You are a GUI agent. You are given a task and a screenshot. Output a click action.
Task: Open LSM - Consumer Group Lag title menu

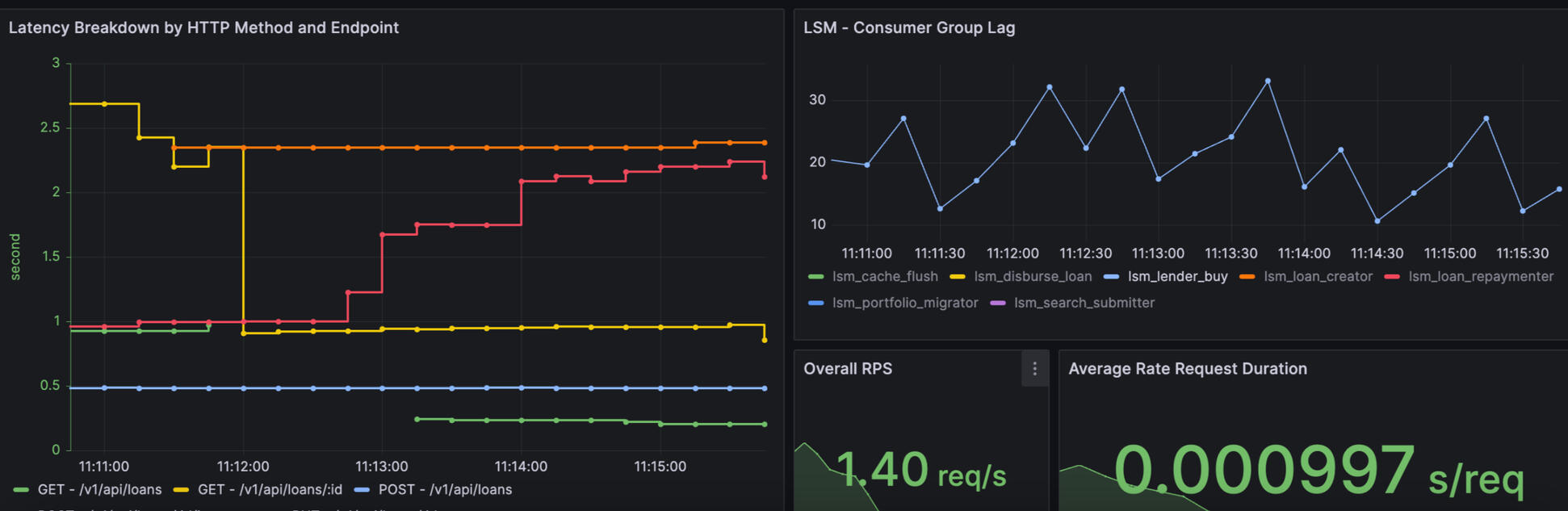coord(908,27)
